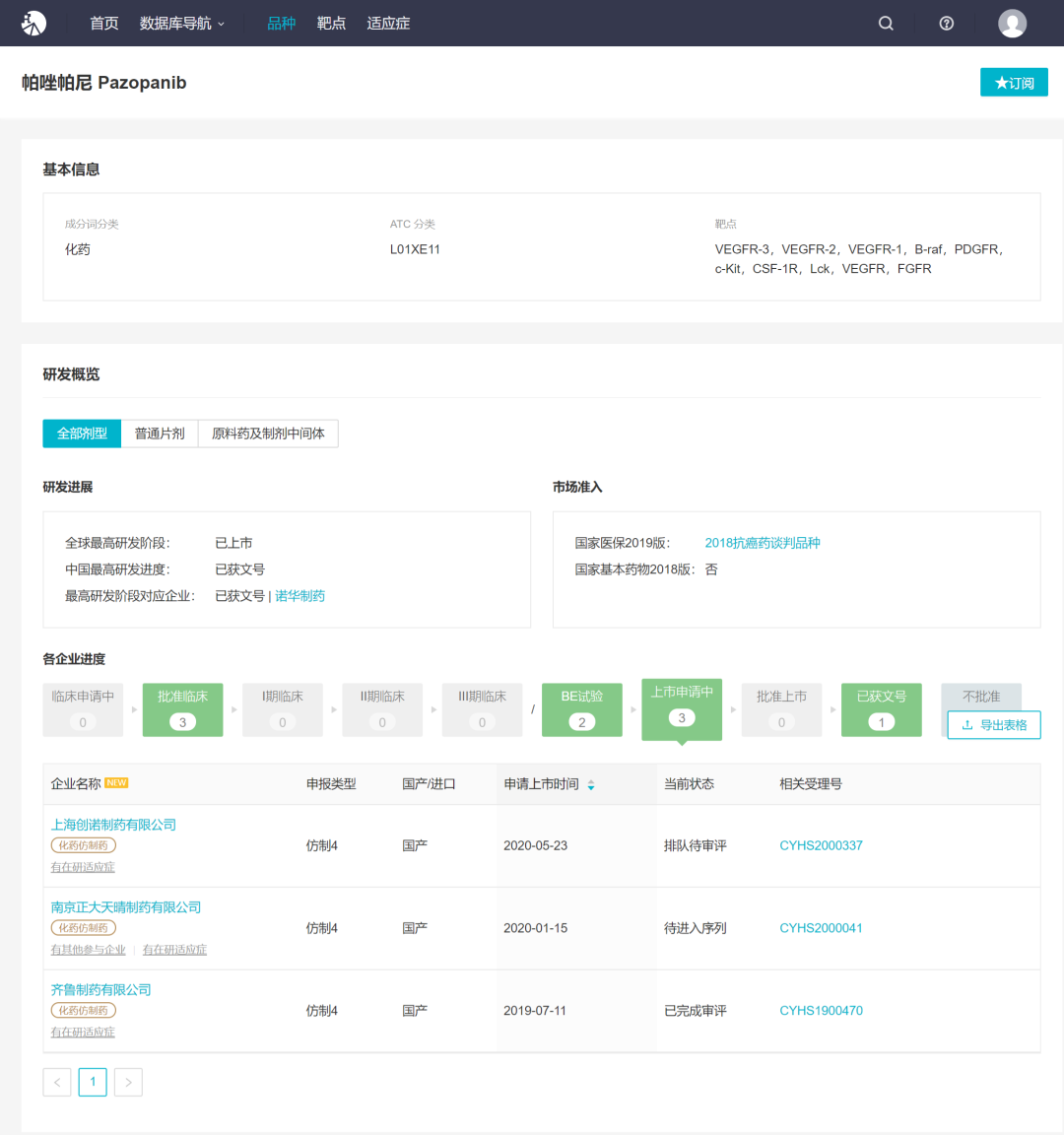The height and width of the screenshot is (1135, 1064).
Task: Select the 批准上市 stage box
Action: [781, 709]
